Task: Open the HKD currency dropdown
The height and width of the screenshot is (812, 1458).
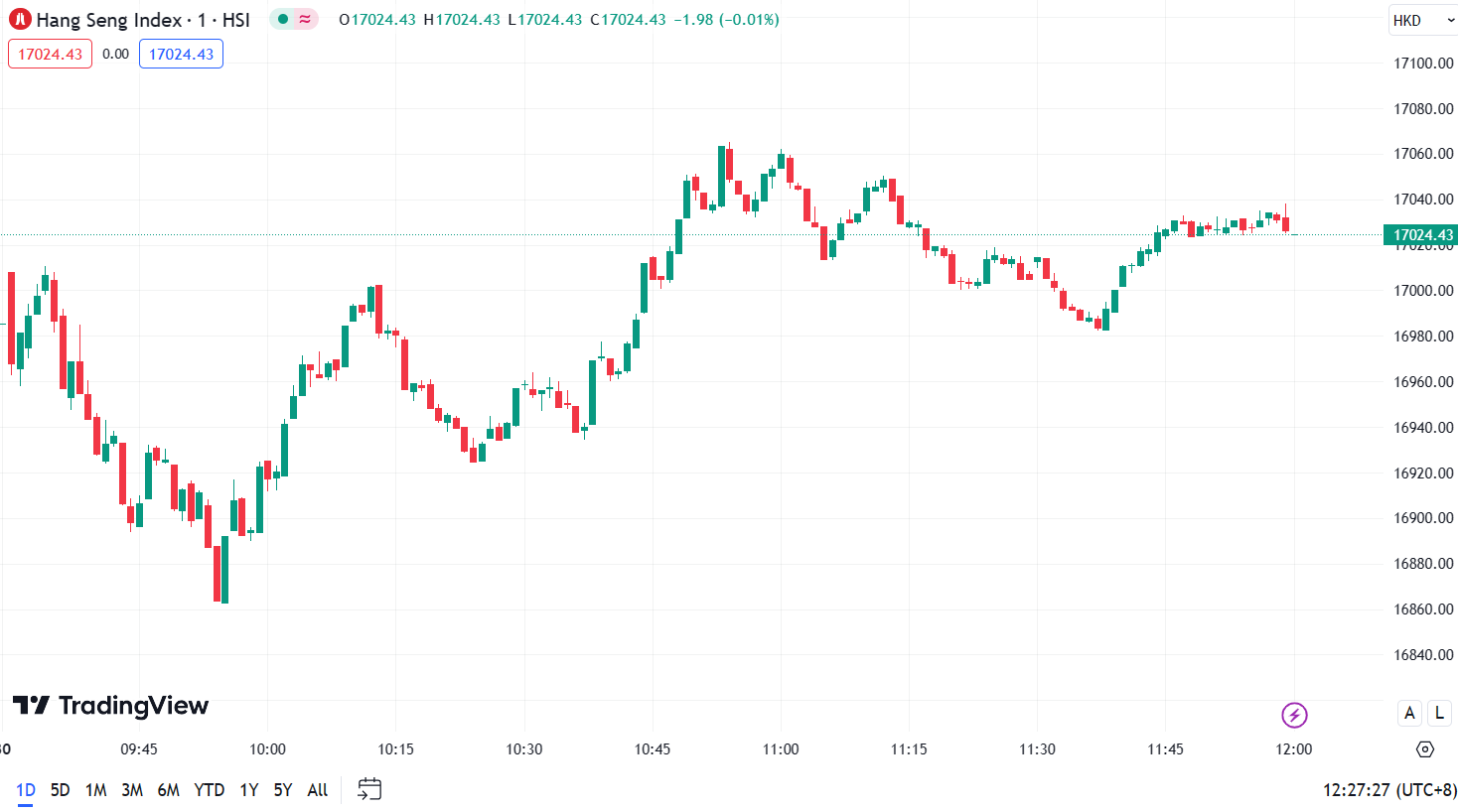Action: click(x=1422, y=20)
